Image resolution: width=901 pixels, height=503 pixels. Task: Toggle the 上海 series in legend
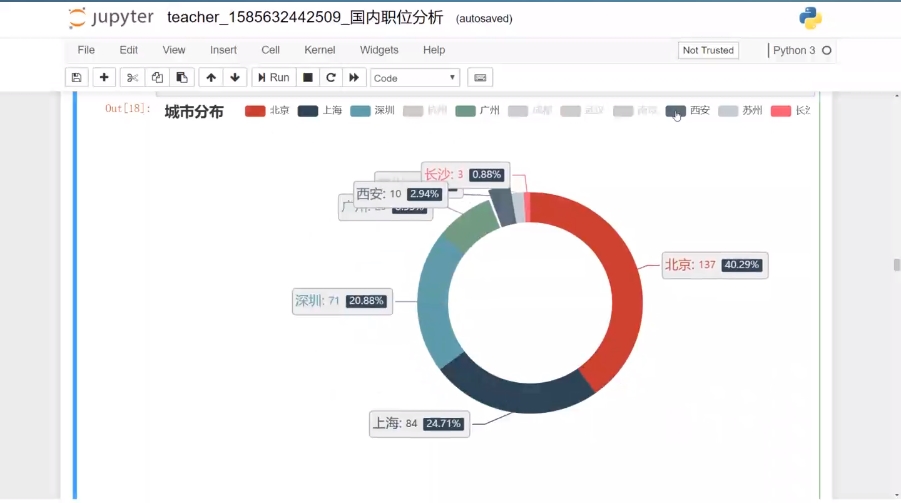320,111
